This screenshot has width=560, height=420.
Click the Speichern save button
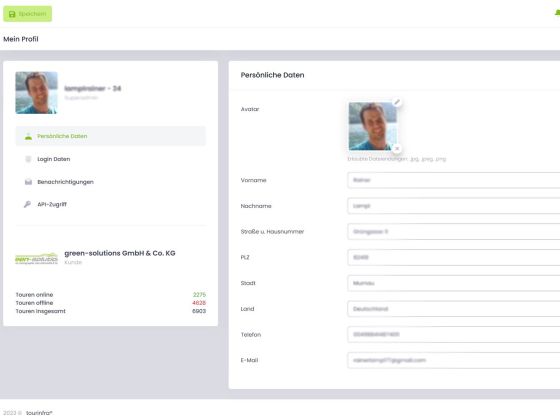(x=28, y=14)
